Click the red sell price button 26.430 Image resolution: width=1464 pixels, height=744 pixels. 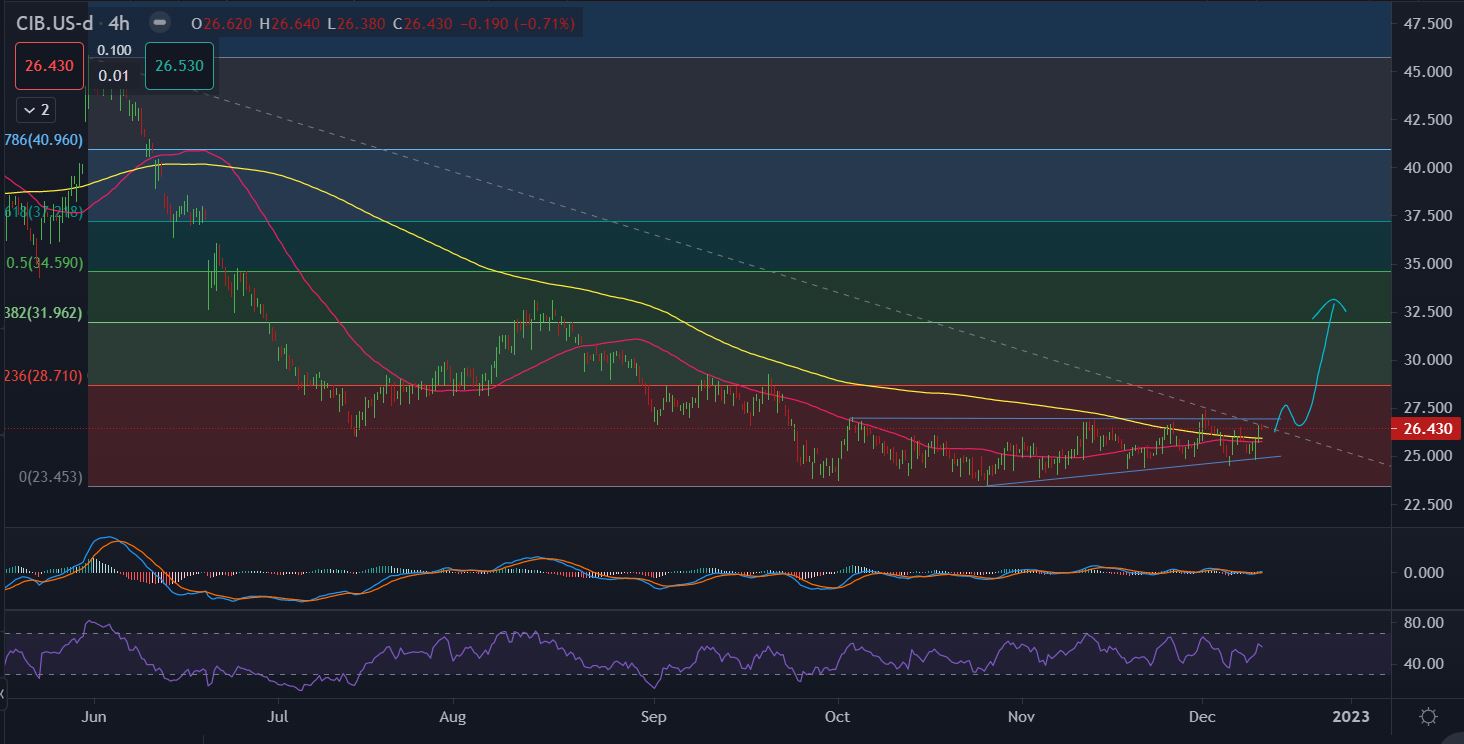click(x=49, y=66)
